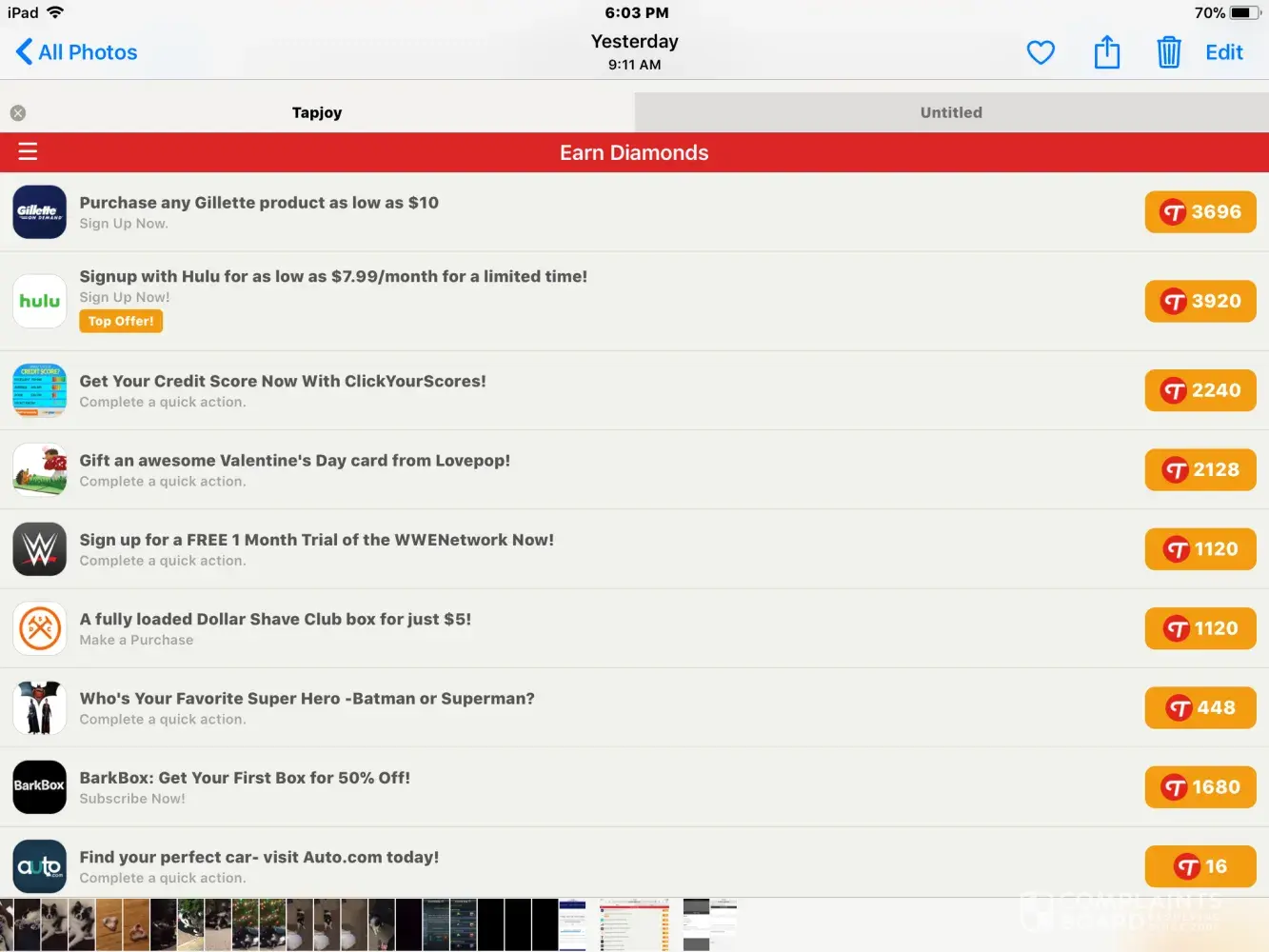Tap the Wi-Fi status icon
This screenshot has width=1269, height=952.
click(55, 12)
